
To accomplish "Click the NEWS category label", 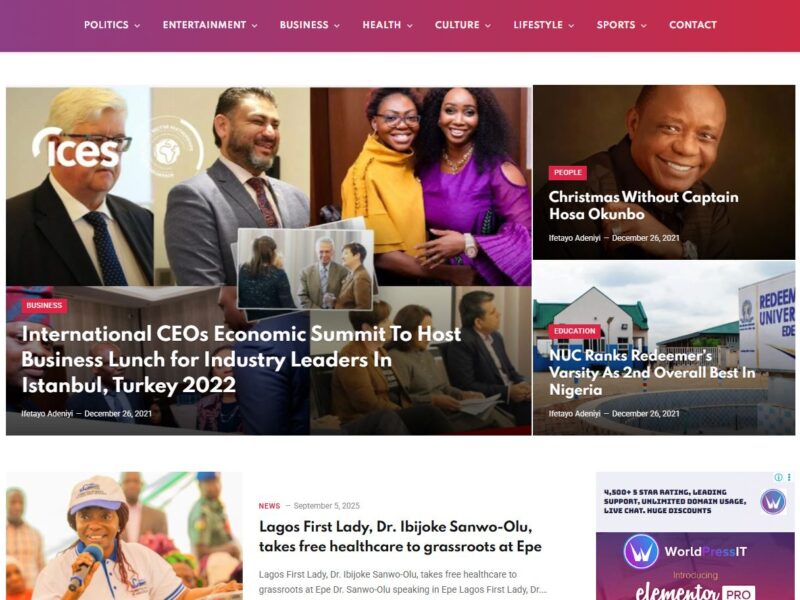I will (269, 506).
